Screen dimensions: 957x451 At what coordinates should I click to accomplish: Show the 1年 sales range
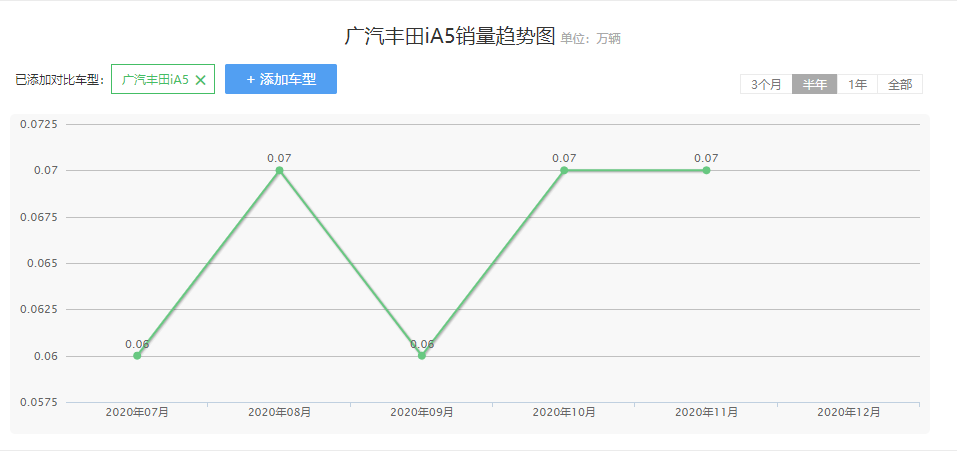click(857, 85)
